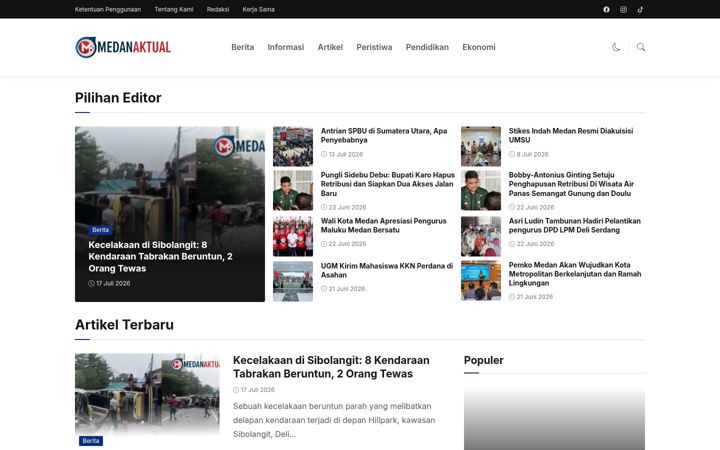Click the 13 Juli 2026 date text
The height and width of the screenshot is (450, 720).
pos(345,154)
